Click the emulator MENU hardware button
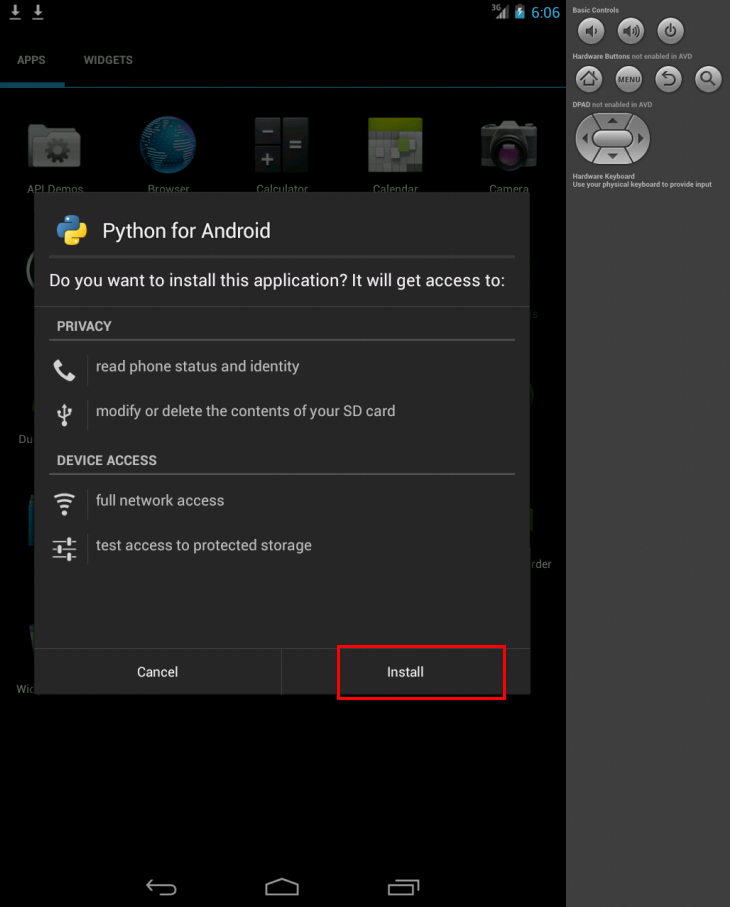 pyautogui.click(x=629, y=79)
